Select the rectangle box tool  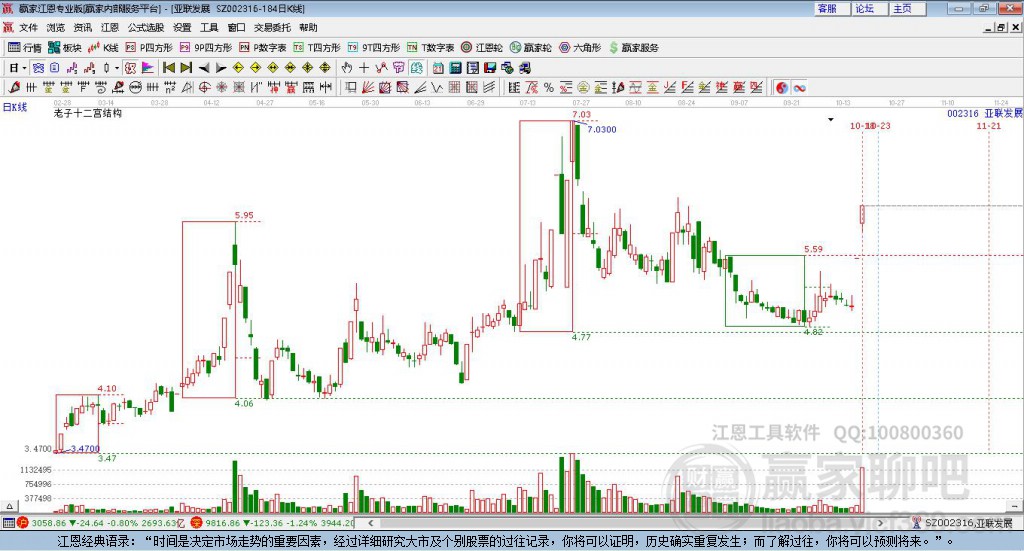(x=350, y=87)
